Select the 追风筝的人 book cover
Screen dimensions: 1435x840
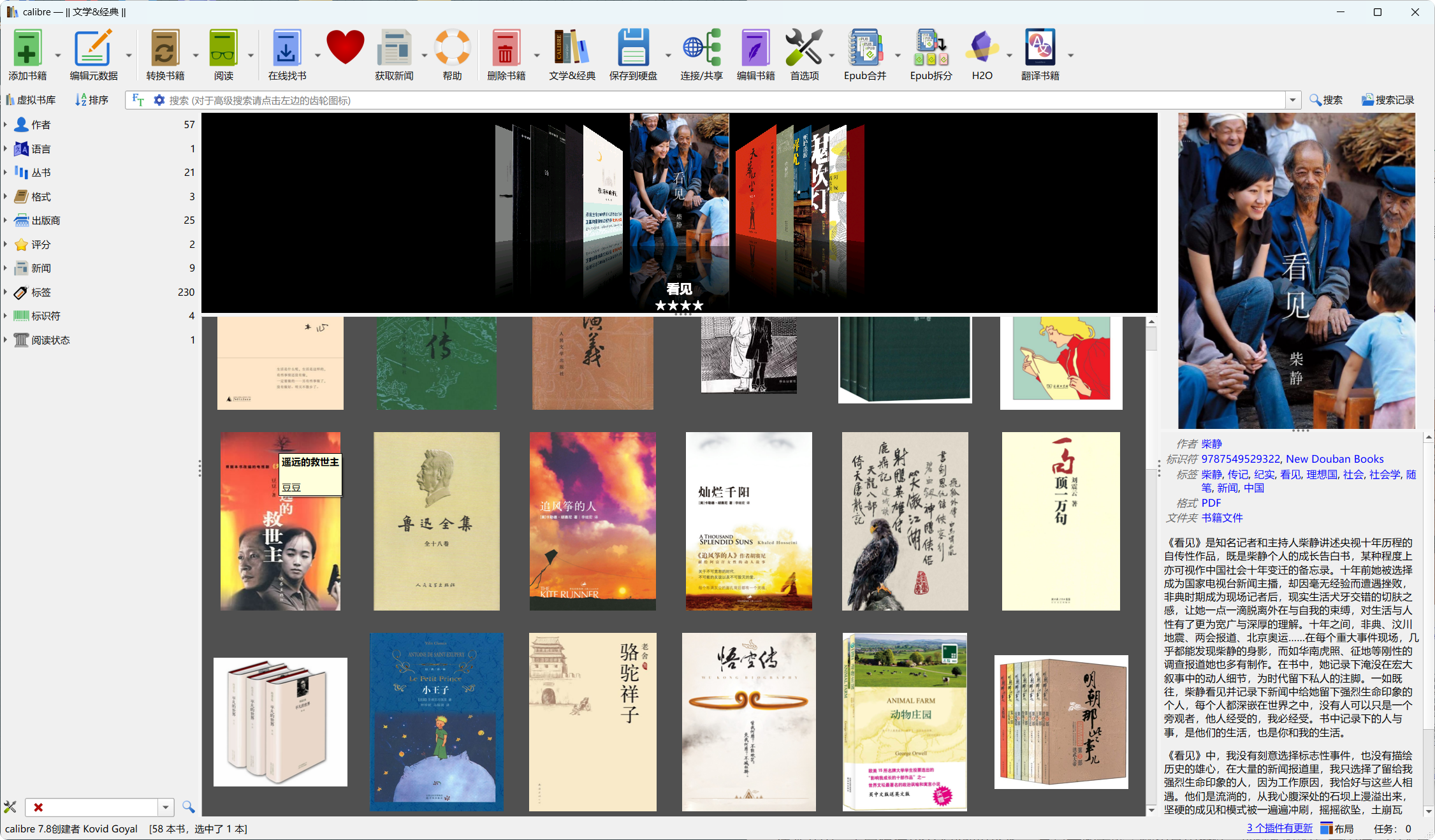click(592, 521)
